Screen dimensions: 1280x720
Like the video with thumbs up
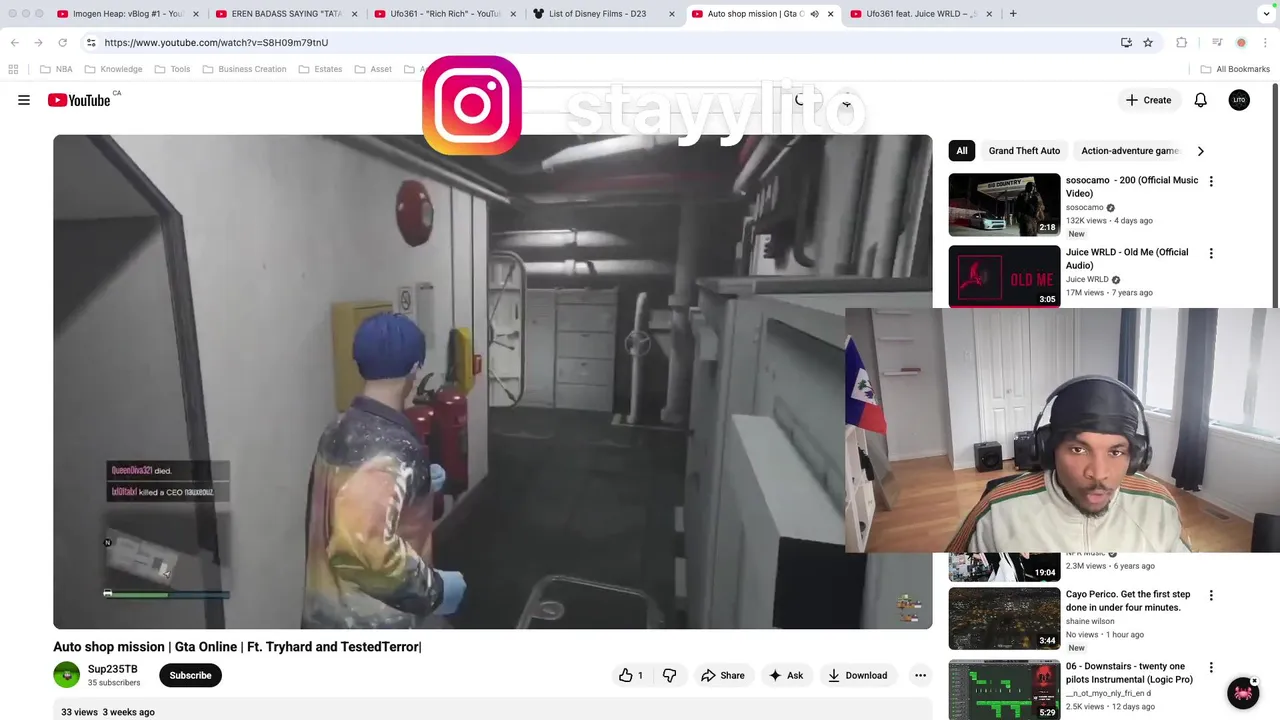(632, 675)
